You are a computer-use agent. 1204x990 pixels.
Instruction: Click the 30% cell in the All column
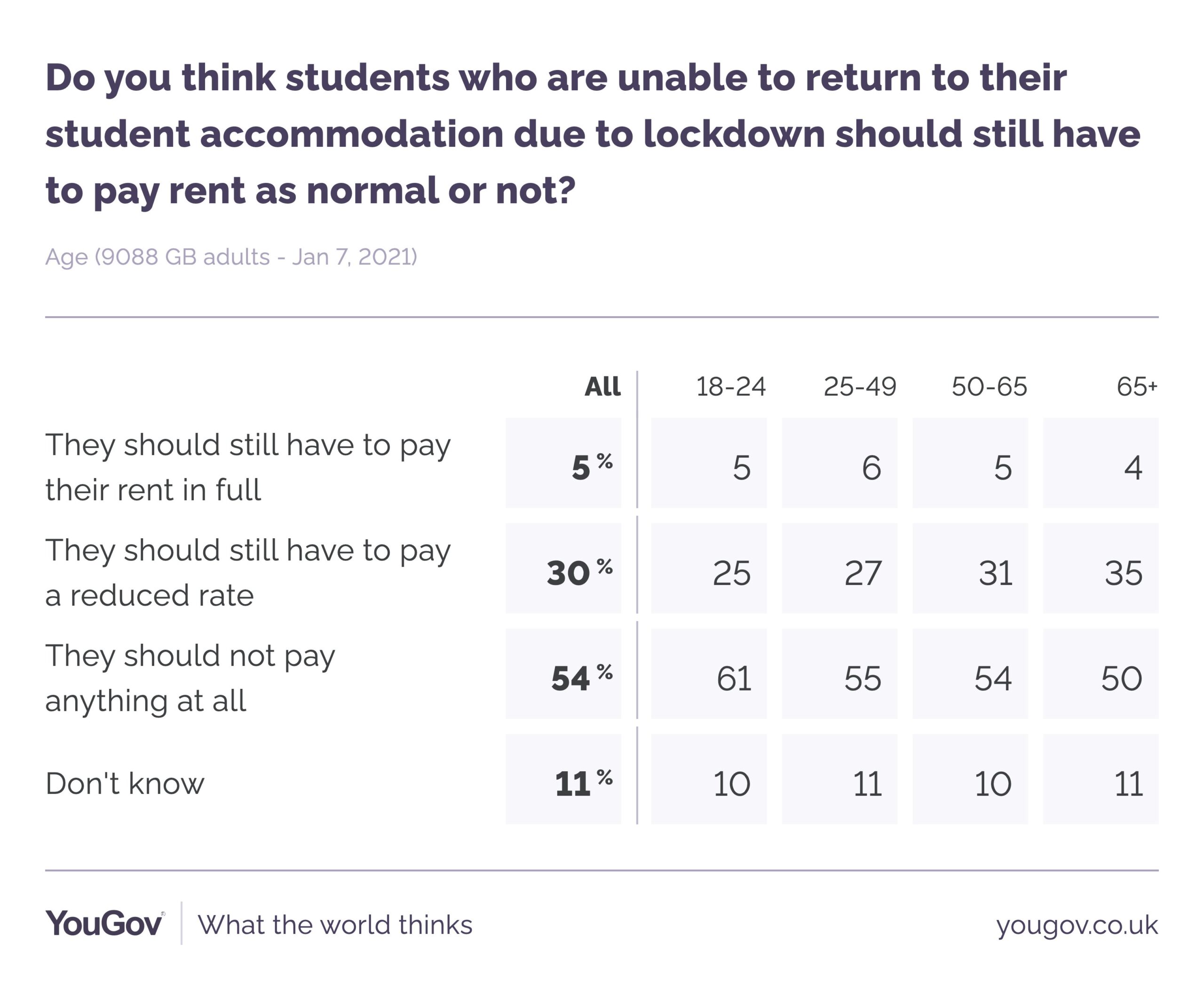pos(563,568)
